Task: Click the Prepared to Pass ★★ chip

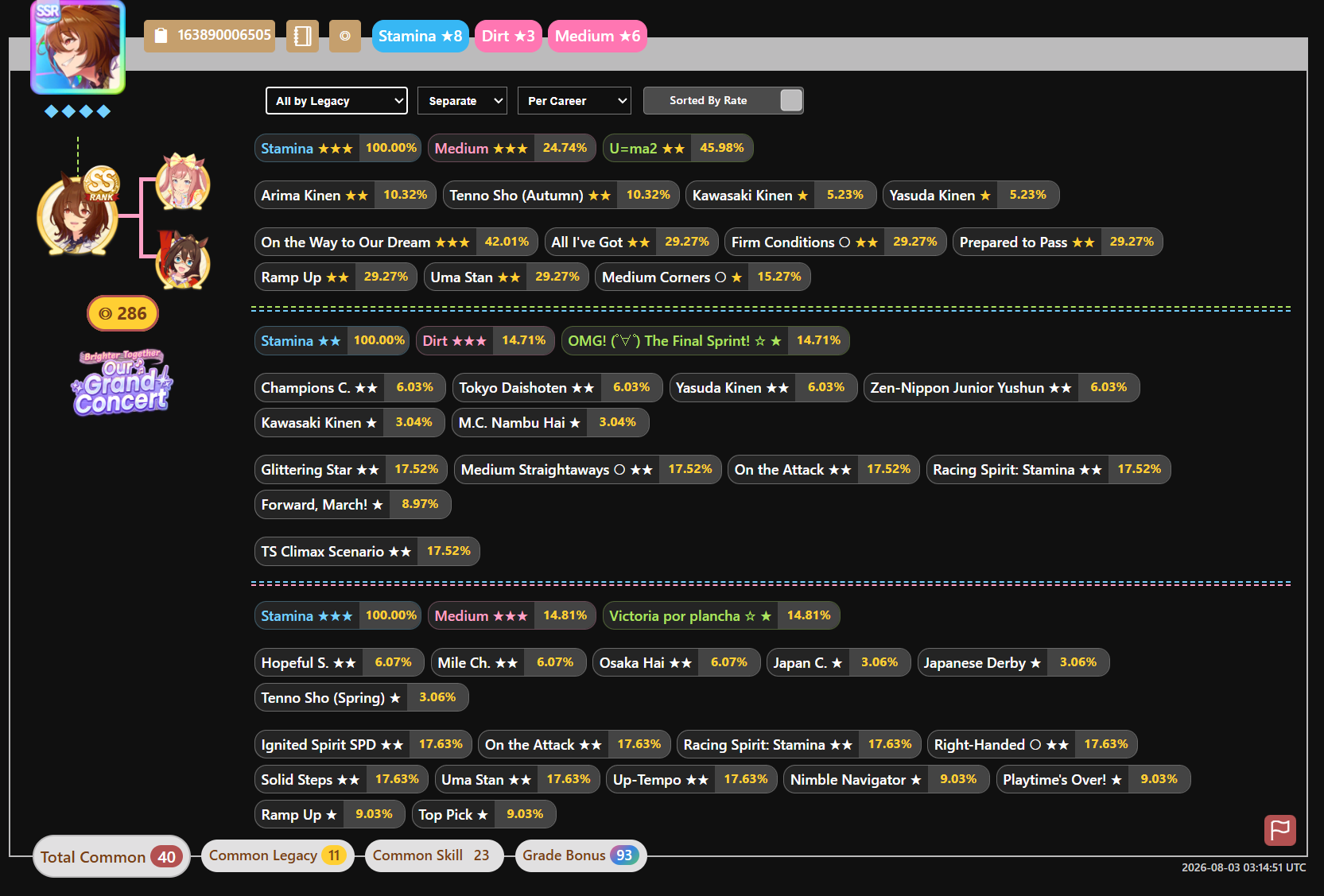Action: point(1058,242)
